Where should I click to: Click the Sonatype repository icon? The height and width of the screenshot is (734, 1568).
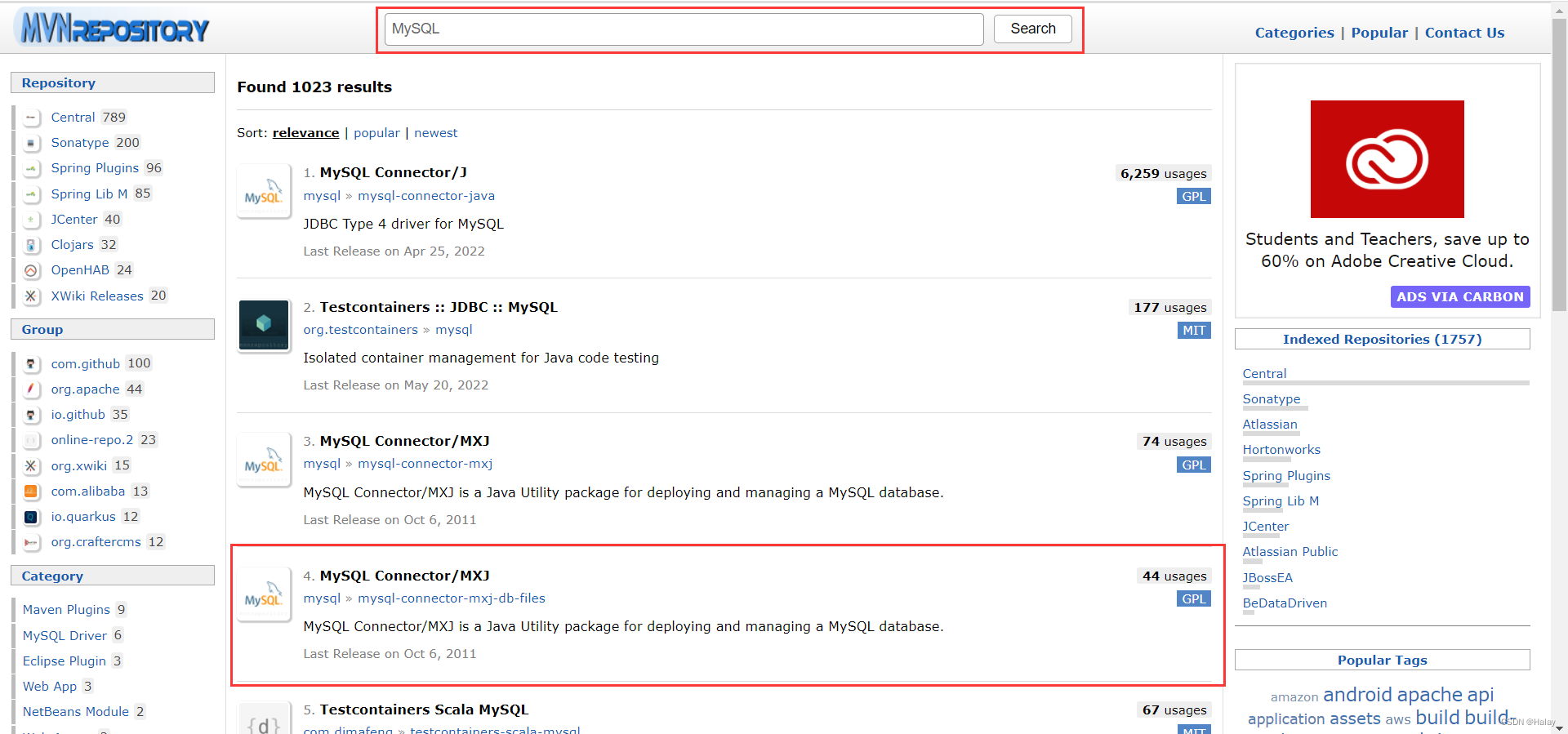(31, 143)
